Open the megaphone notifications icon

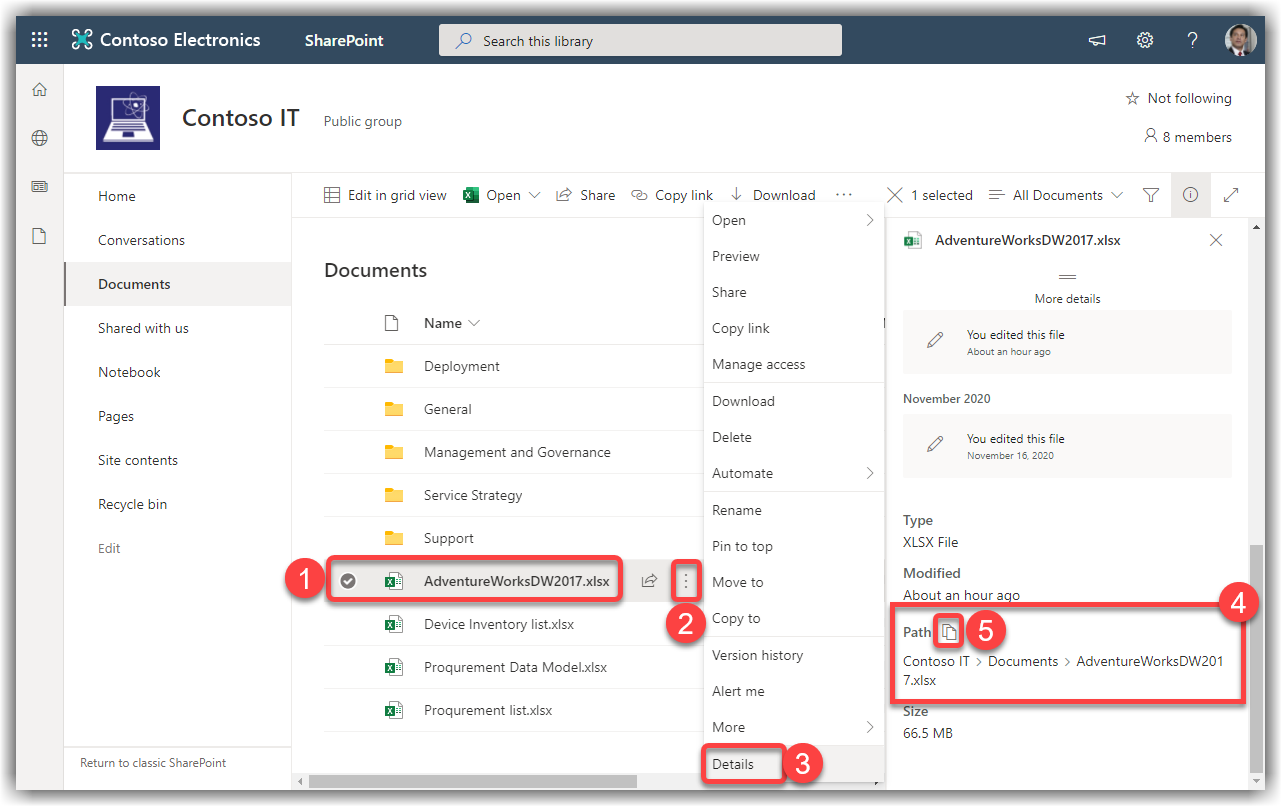pos(1098,41)
